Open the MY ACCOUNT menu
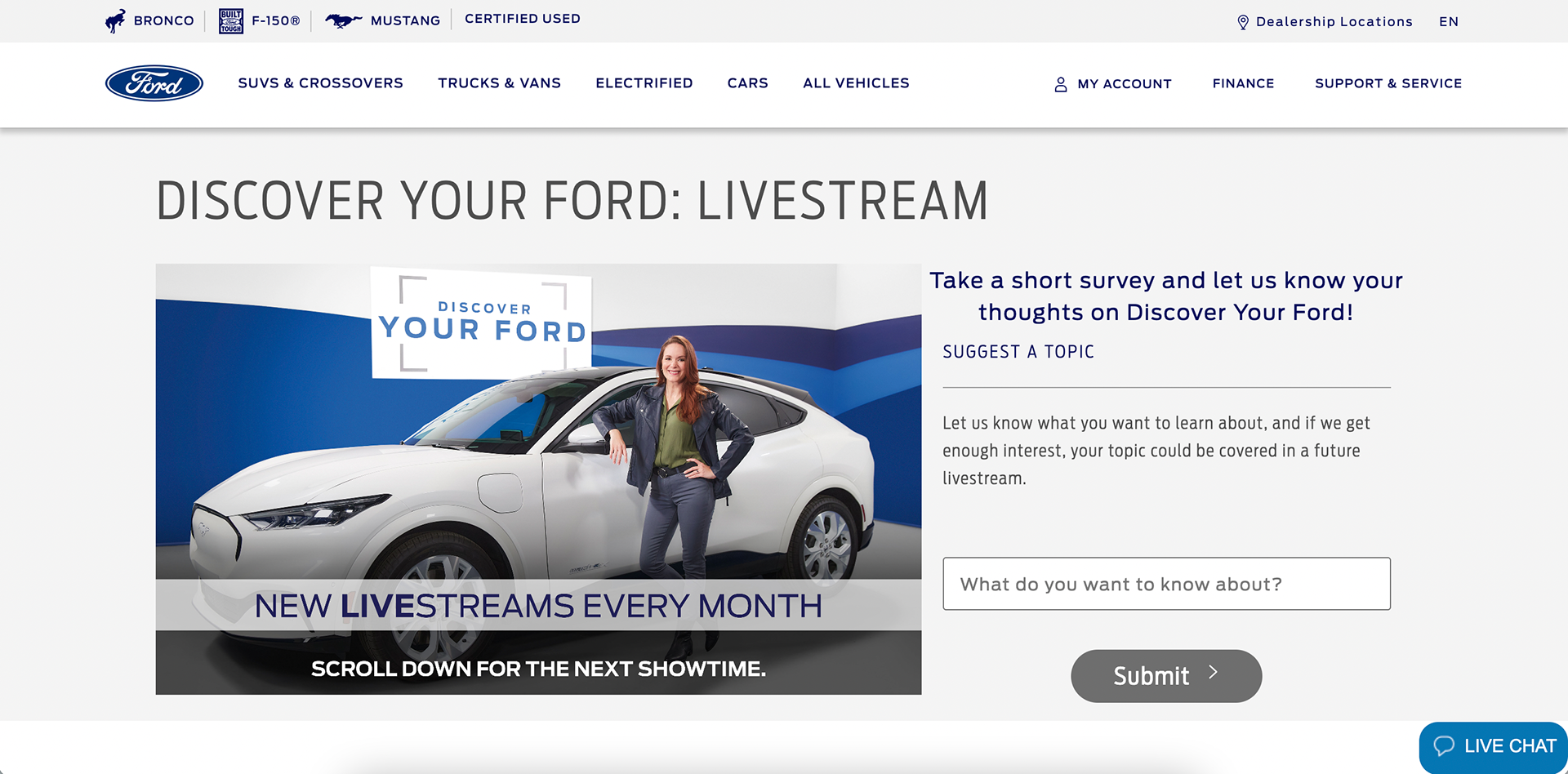 [1125, 84]
